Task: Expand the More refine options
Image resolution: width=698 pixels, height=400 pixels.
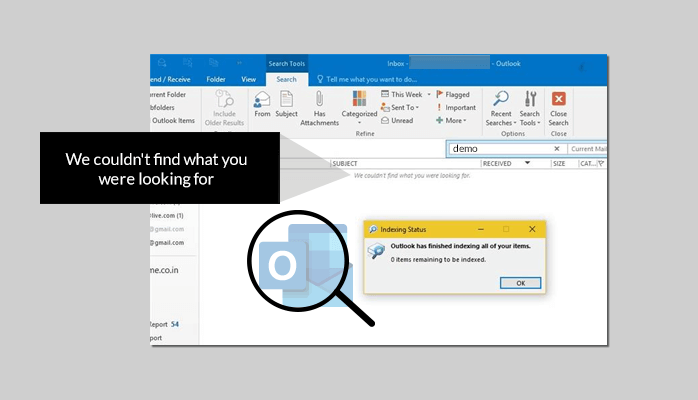Action: (x=451, y=120)
